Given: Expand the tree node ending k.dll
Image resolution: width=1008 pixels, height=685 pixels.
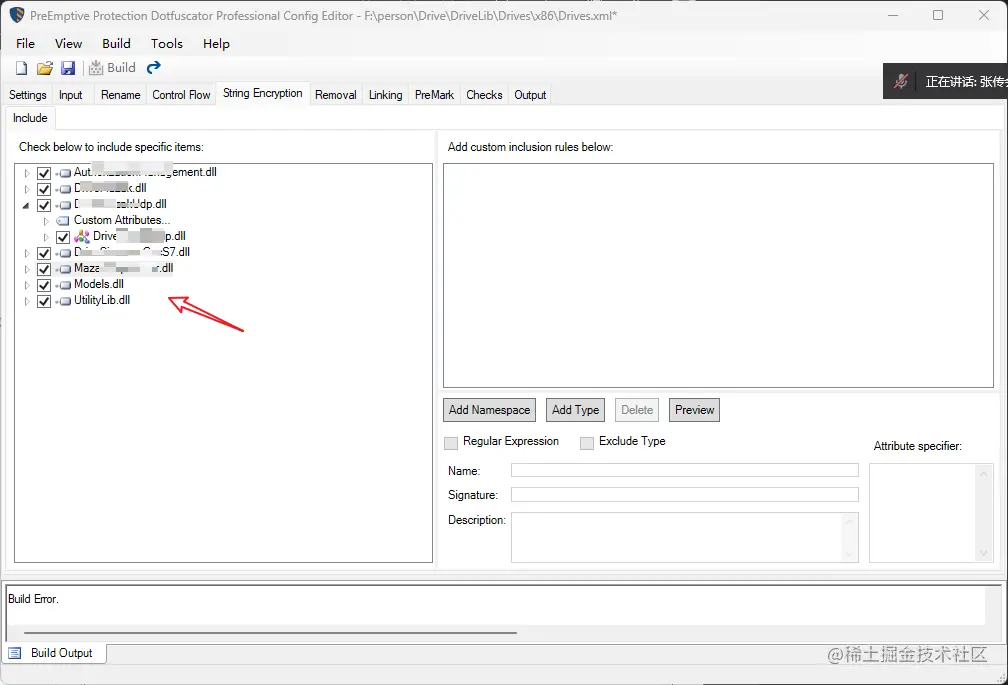Looking at the screenshot, I should click(26, 189).
